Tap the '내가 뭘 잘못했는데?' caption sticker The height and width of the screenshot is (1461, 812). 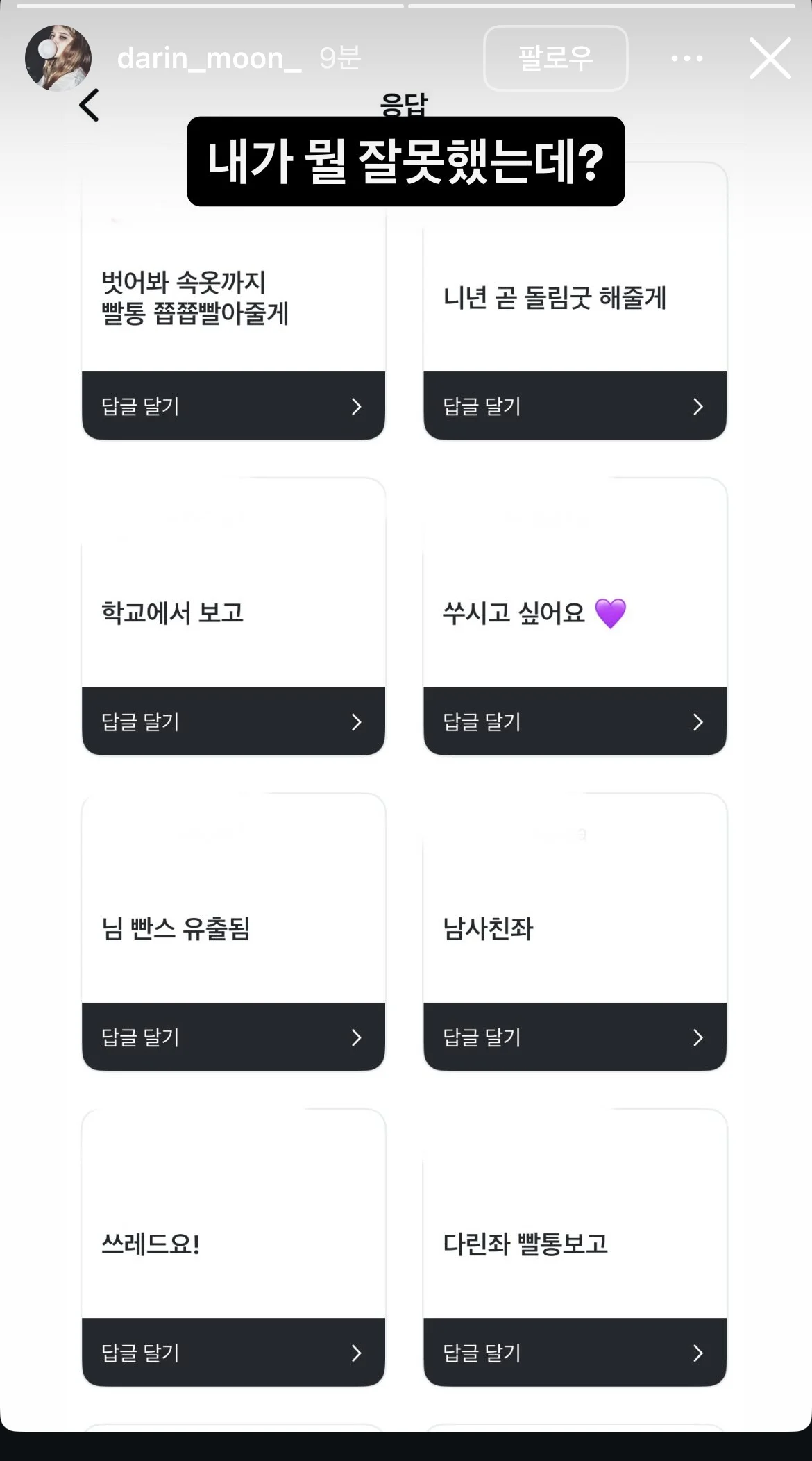405,161
